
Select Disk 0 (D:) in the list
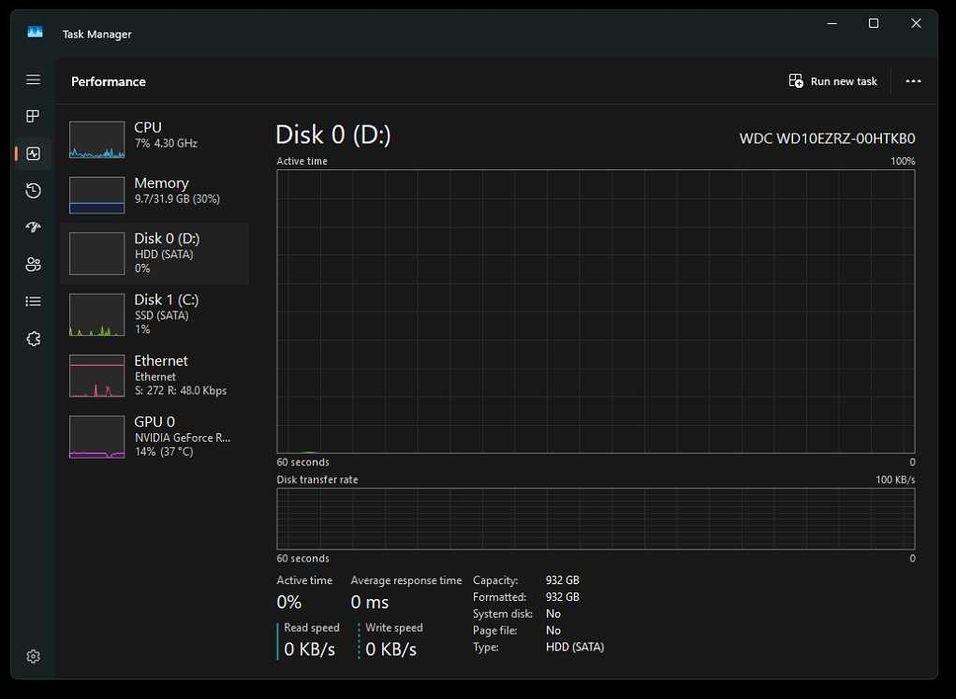coord(155,253)
